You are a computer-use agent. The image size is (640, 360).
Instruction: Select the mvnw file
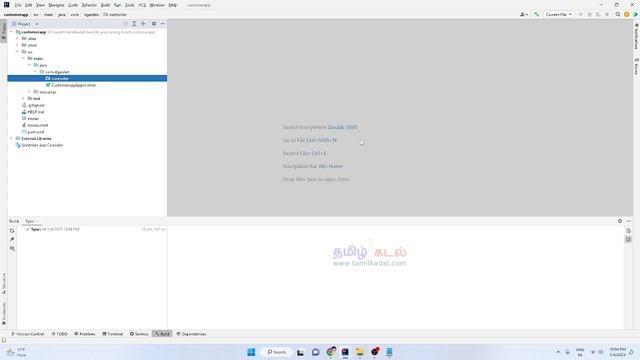(x=33, y=118)
